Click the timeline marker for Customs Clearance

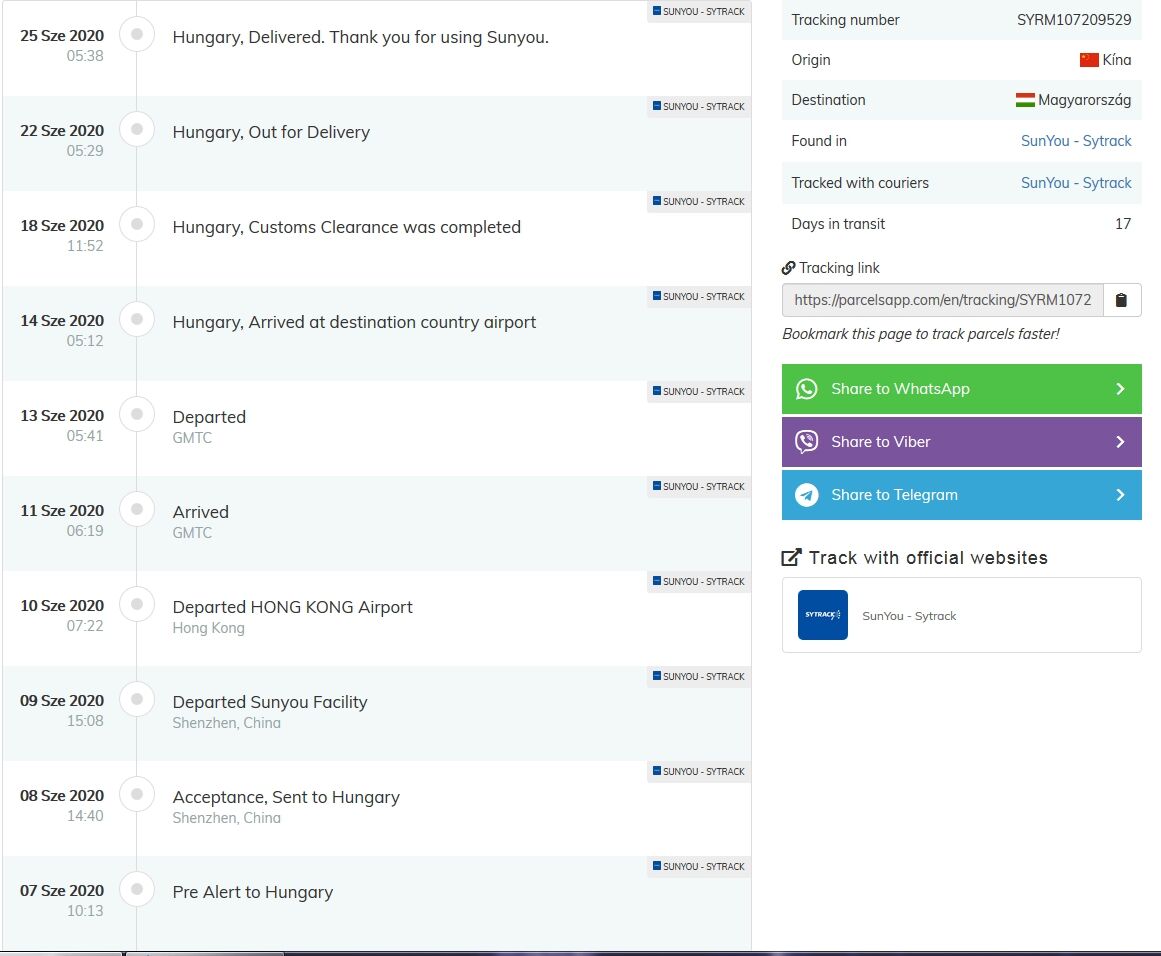coord(137,224)
